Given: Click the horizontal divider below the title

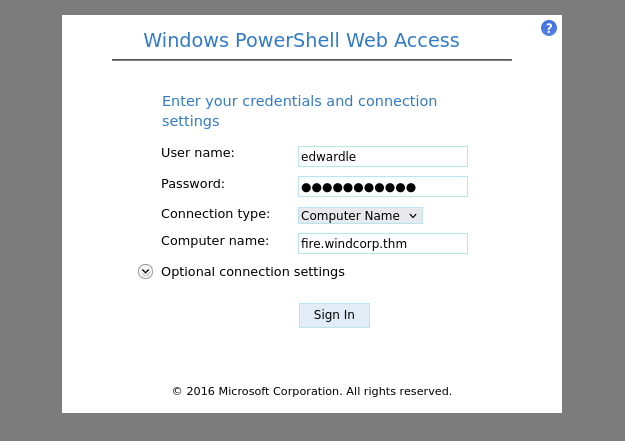Looking at the screenshot, I should click(x=311, y=60).
